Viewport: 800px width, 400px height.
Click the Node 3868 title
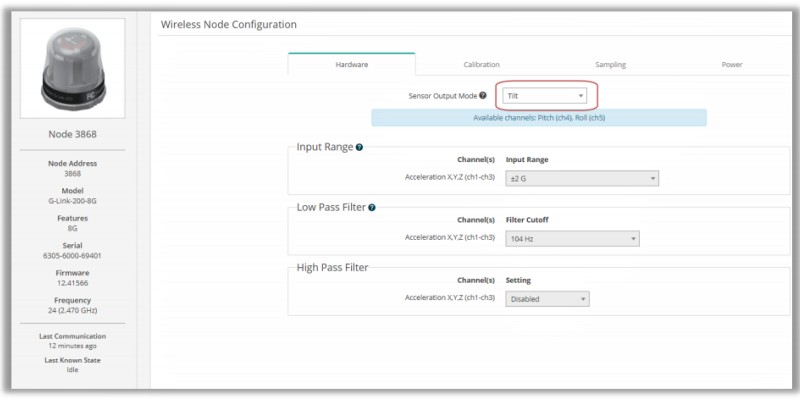(72, 135)
